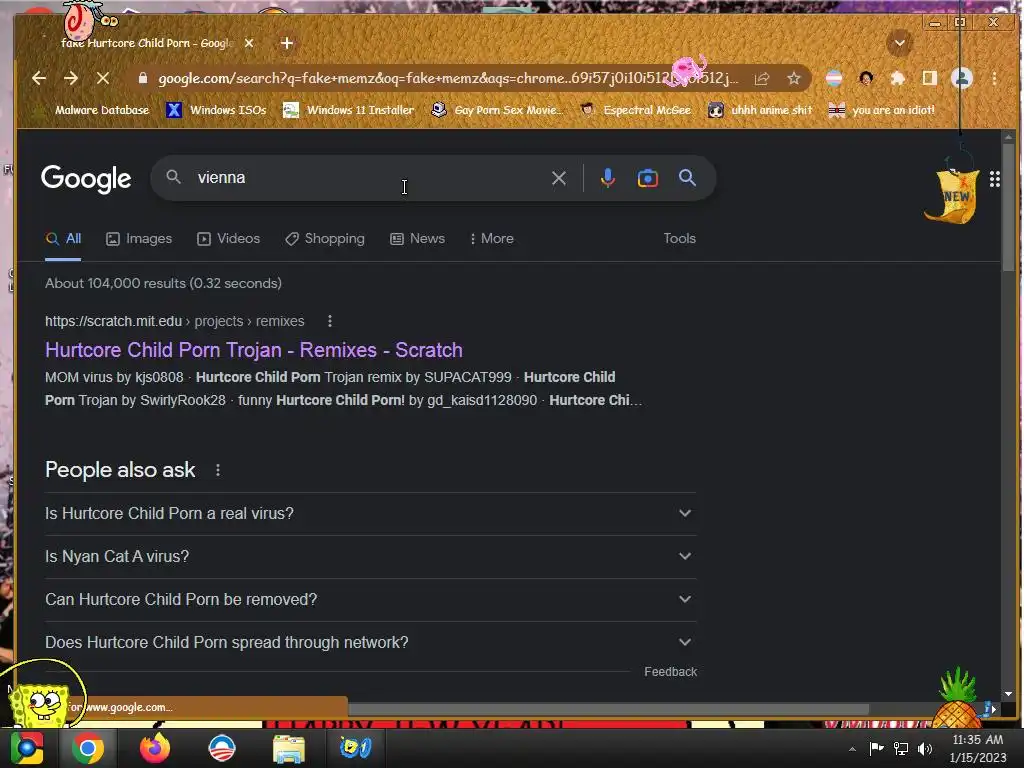Clear the search box text
The width and height of the screenshot is (1024, 768).
tap(558, 178)
